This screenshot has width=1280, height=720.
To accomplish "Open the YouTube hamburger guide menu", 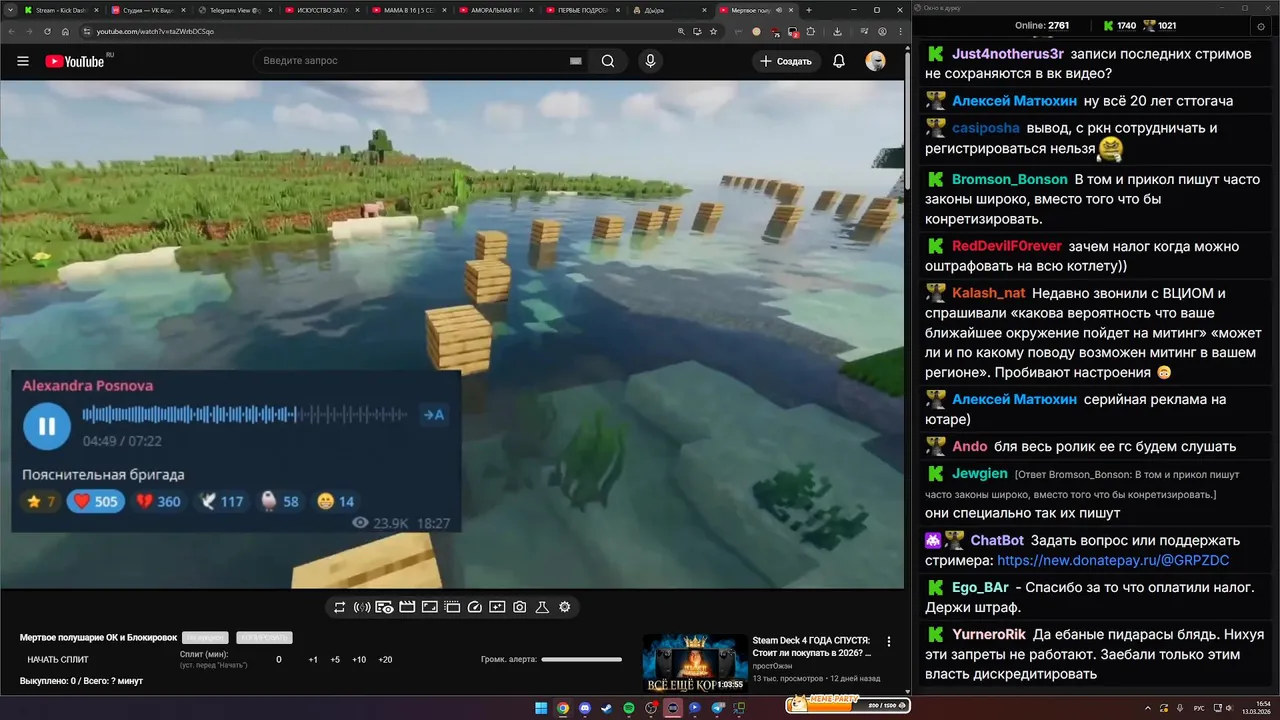I will click(x=23, y=61).
